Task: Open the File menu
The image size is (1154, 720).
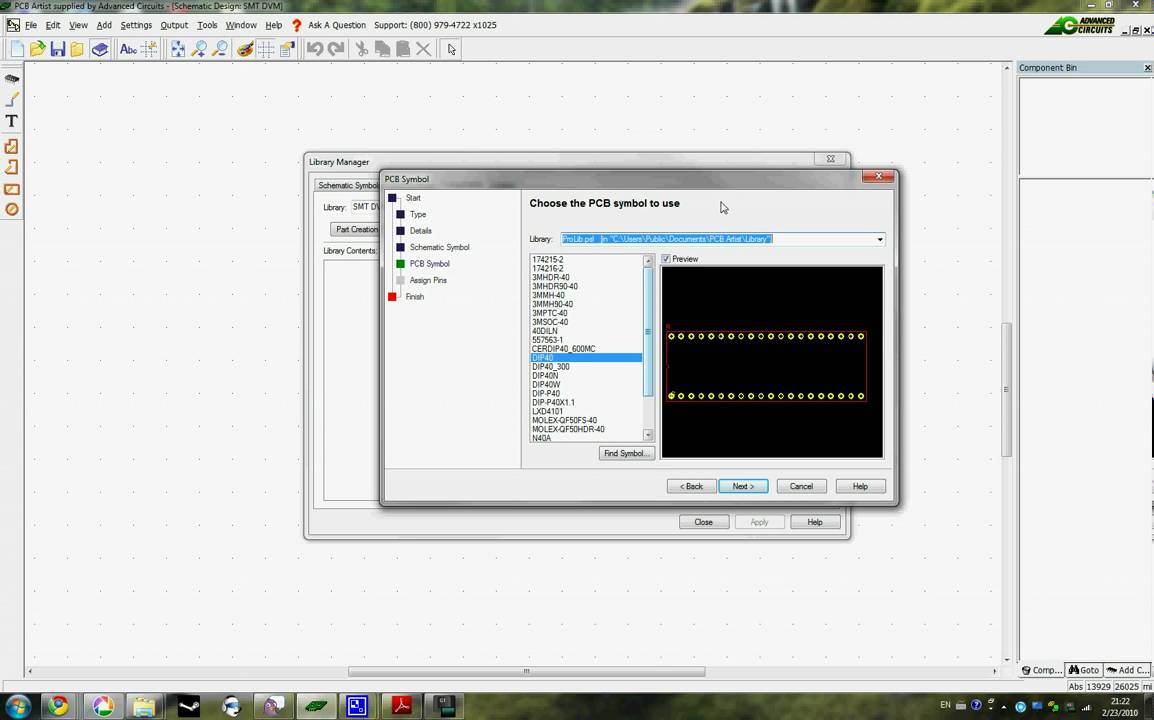Action: pos(31,25)
